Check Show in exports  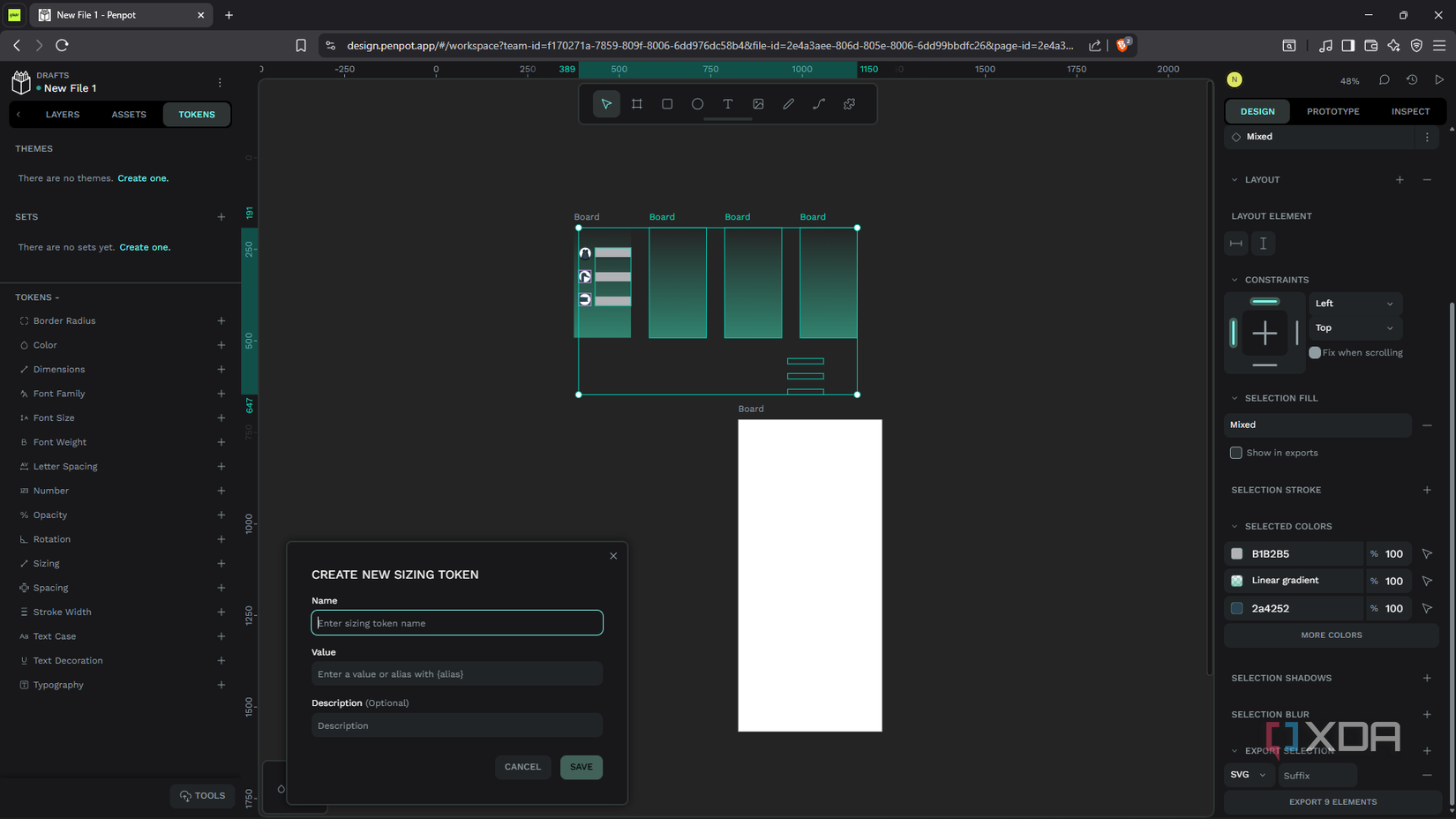tap(1236, 453)
